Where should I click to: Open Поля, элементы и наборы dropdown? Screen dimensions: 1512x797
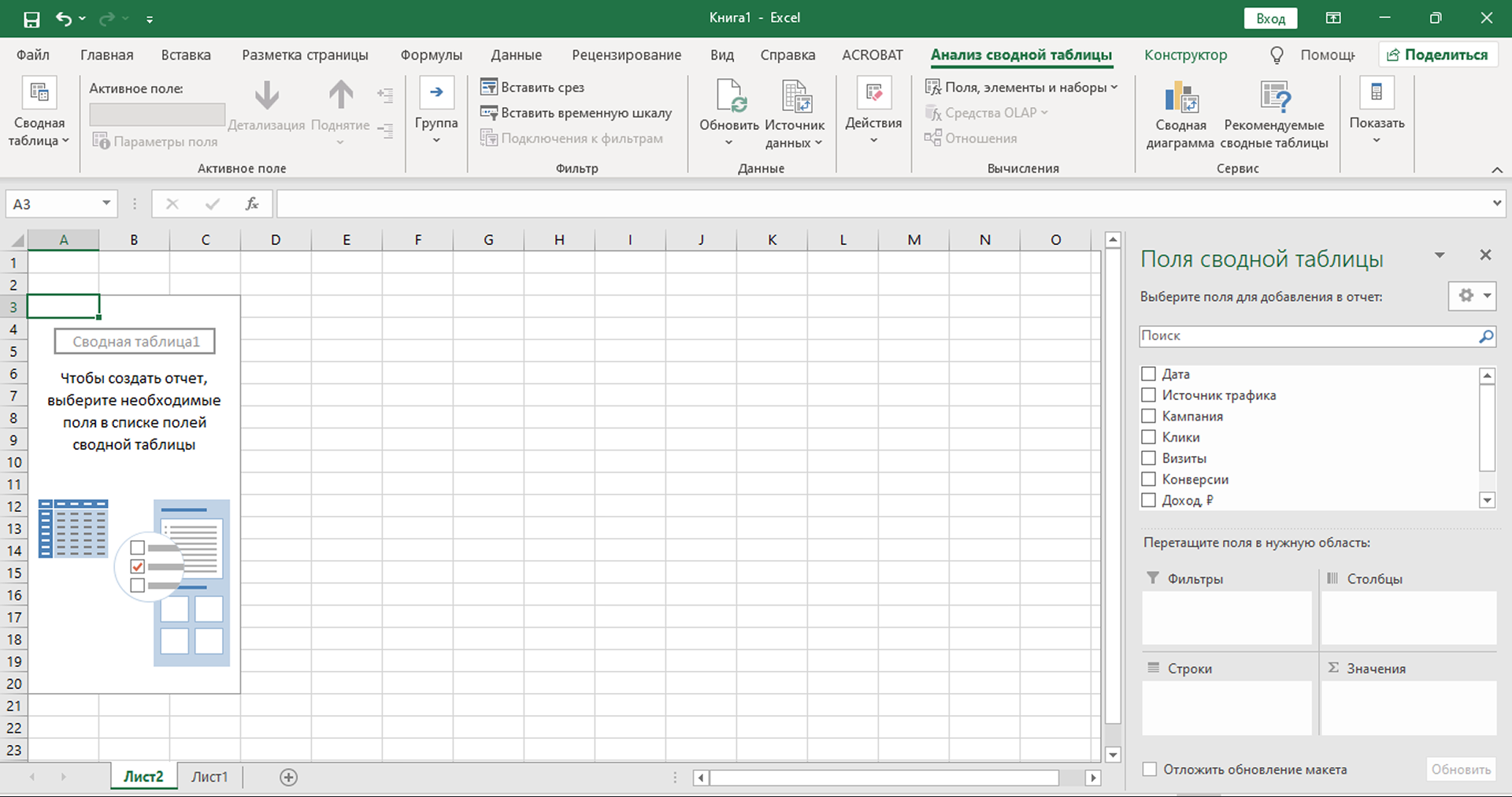(x=1021, y=87)
